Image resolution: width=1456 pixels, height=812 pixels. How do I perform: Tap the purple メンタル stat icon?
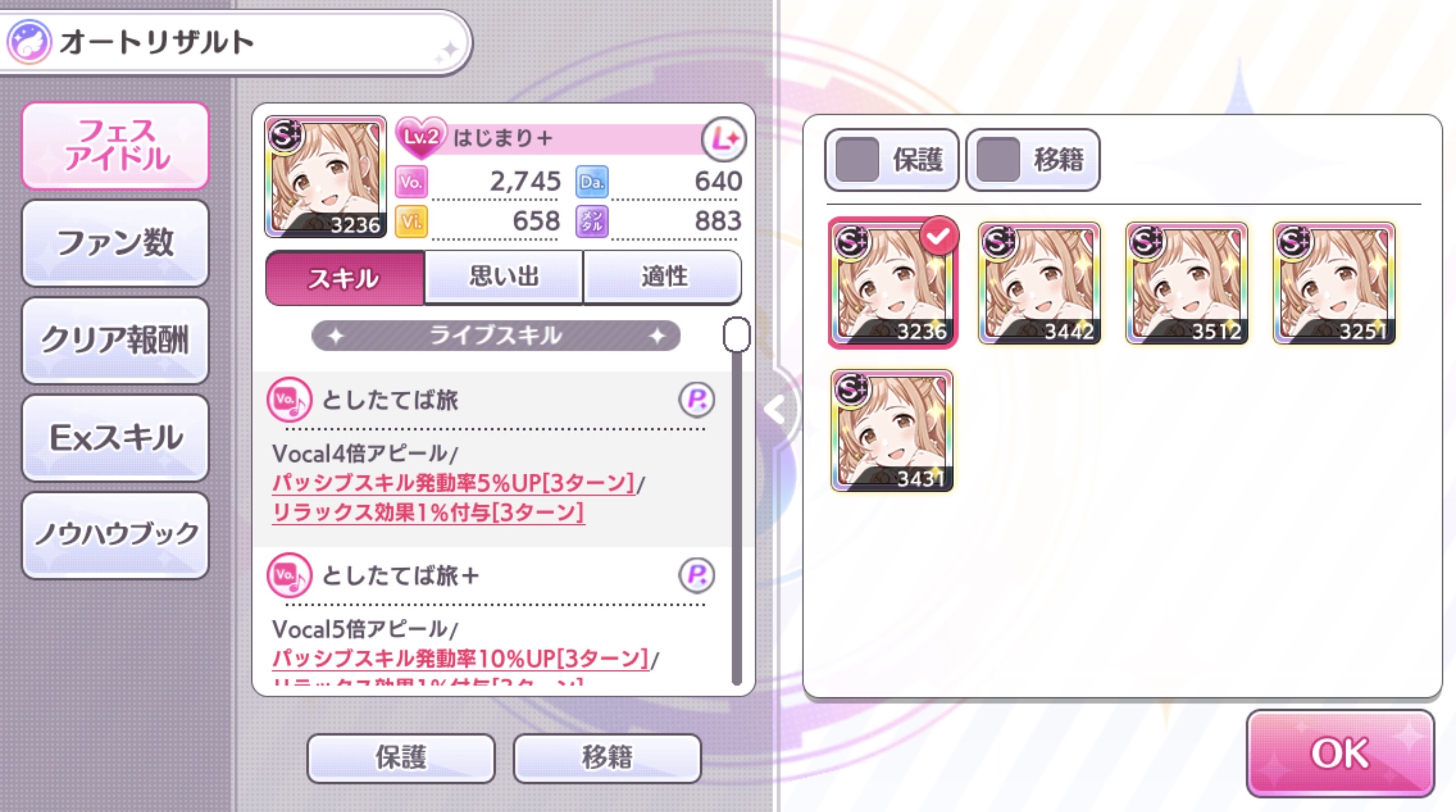592,221
